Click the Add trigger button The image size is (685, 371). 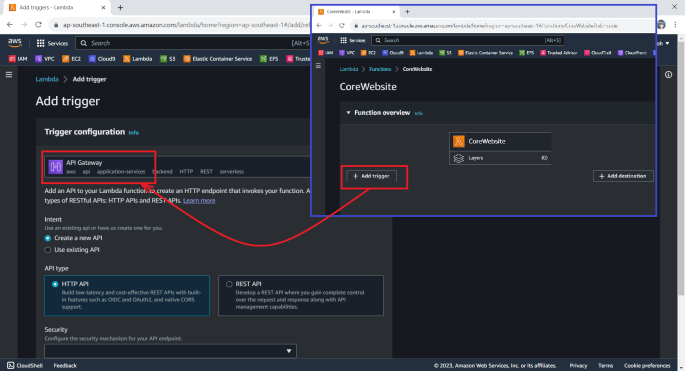(371, 176)
